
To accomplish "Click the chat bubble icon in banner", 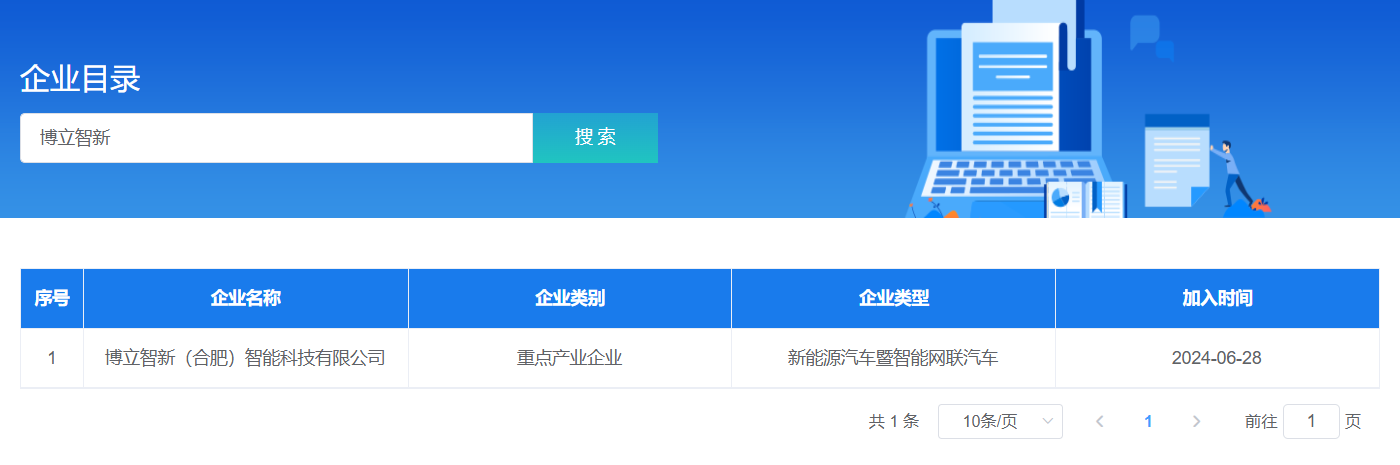I will [x=1149, y=36].
